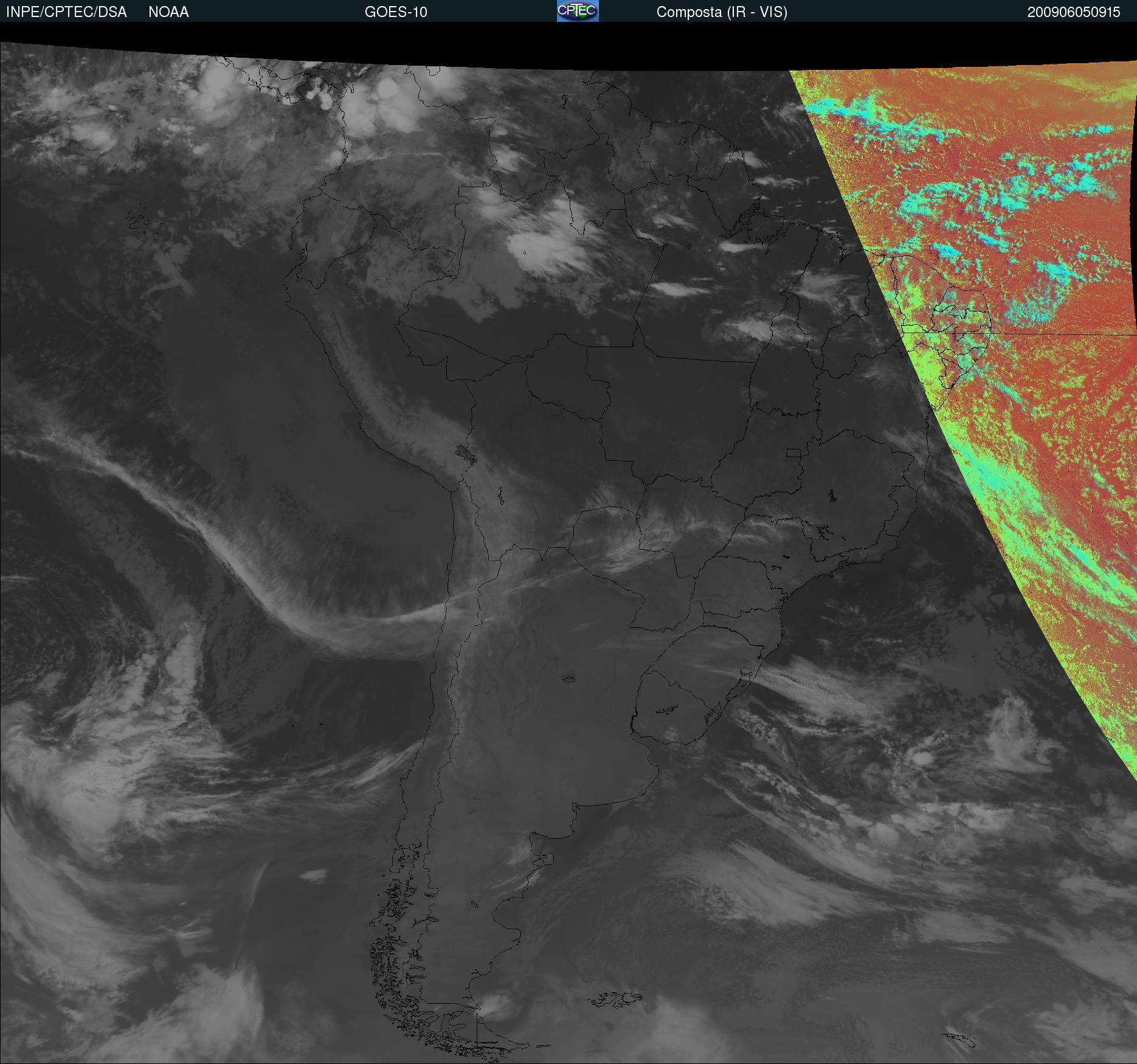1137x1064 pixels.
Task: Click the Composta (IR - VIS) title
Action: 722,12
